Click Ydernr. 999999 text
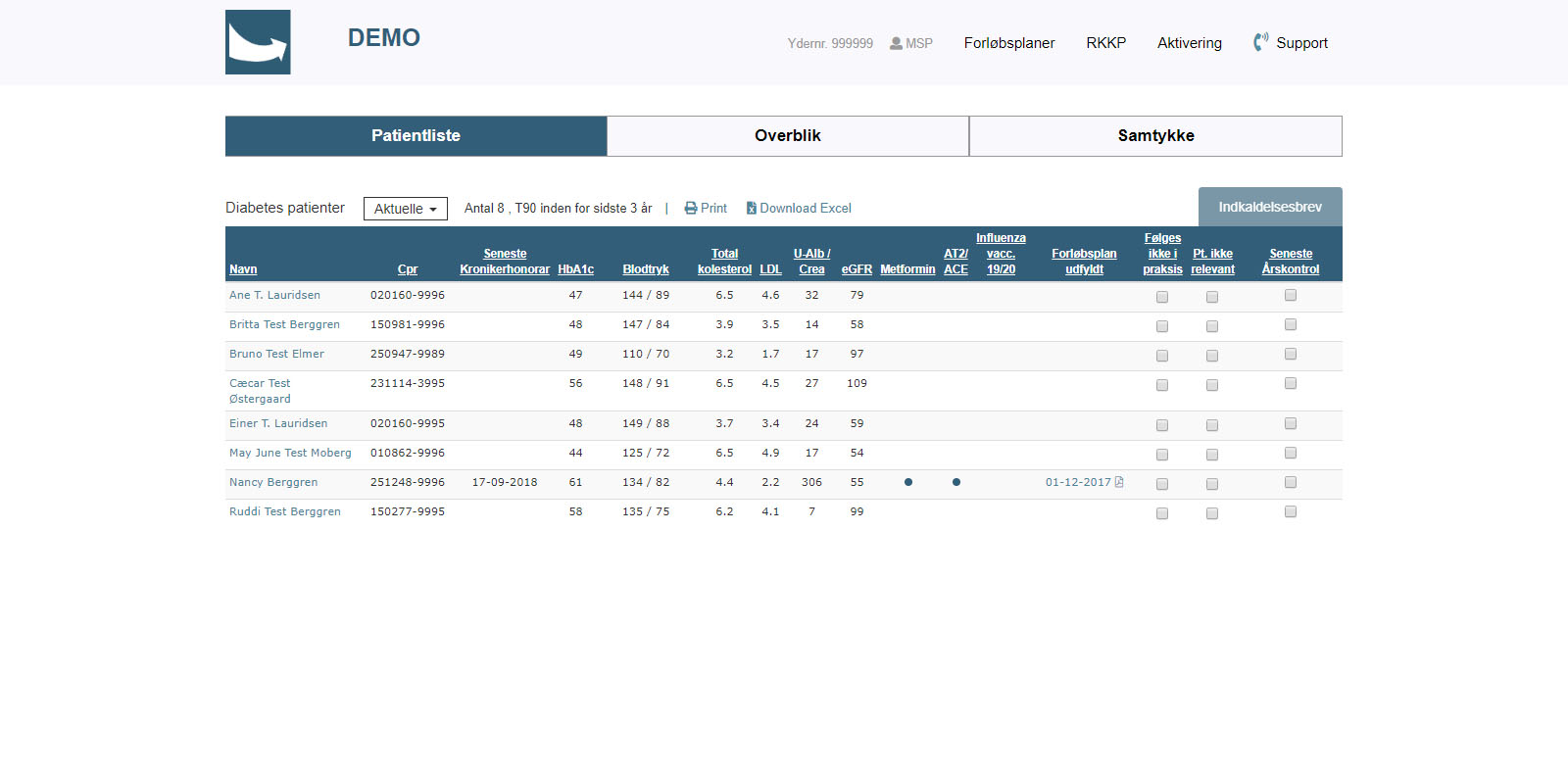 [x=830, y=43]
